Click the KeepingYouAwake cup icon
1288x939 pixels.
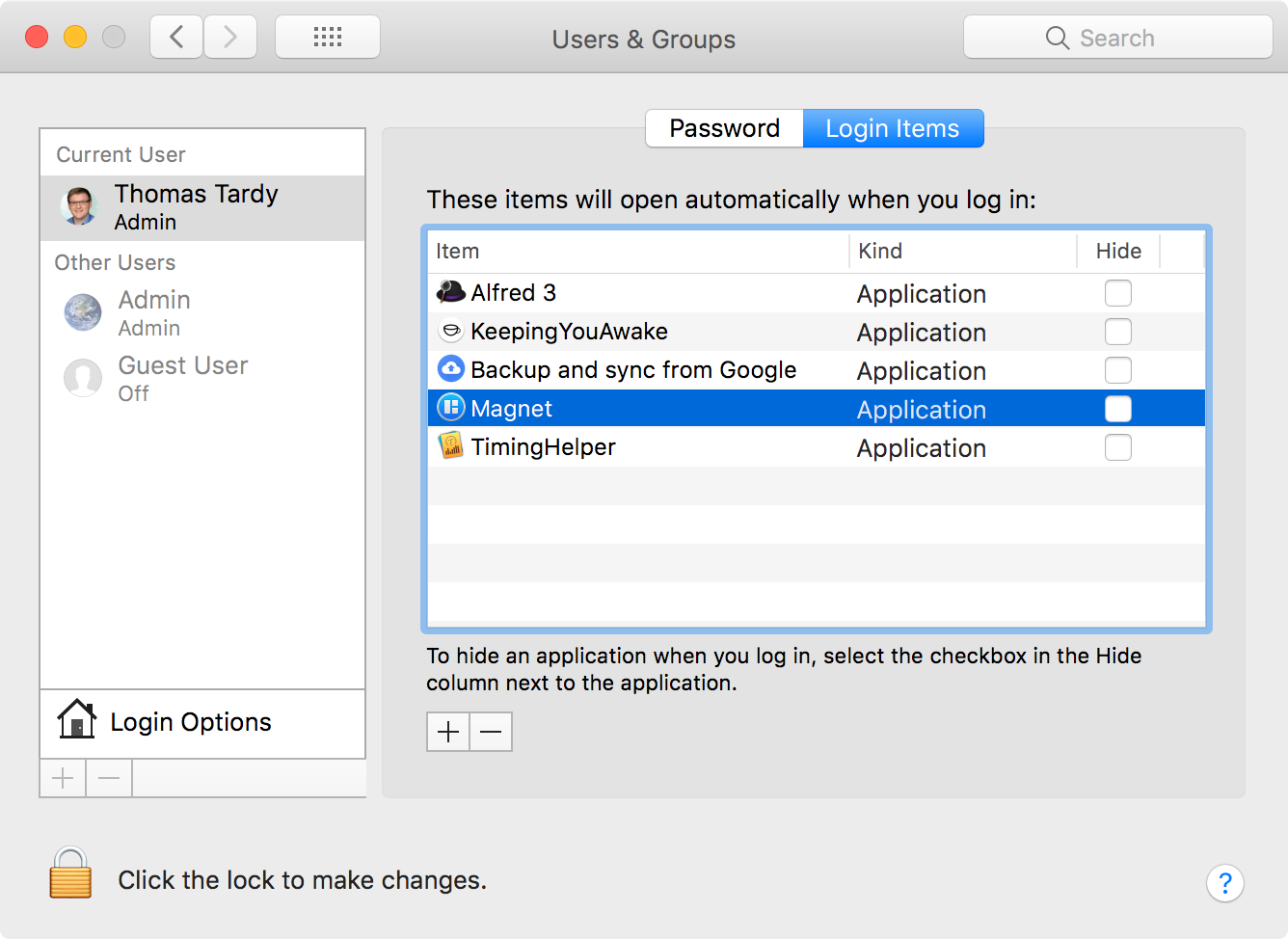coord(451,331)
